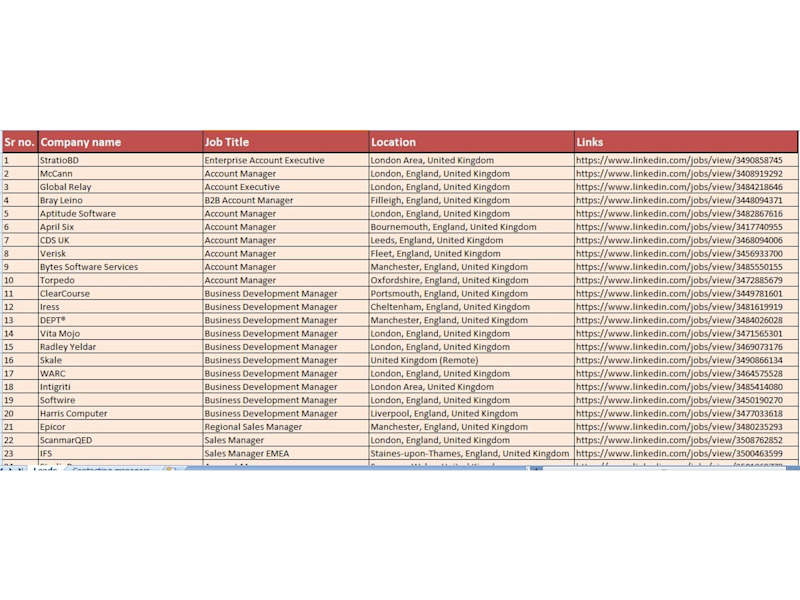
Task: Select the 'Account Executive' job title for Global Relay
Action: click(x=286, y=187)
